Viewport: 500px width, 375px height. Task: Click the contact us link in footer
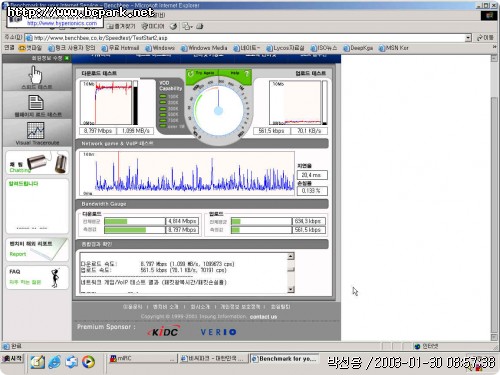263,317
